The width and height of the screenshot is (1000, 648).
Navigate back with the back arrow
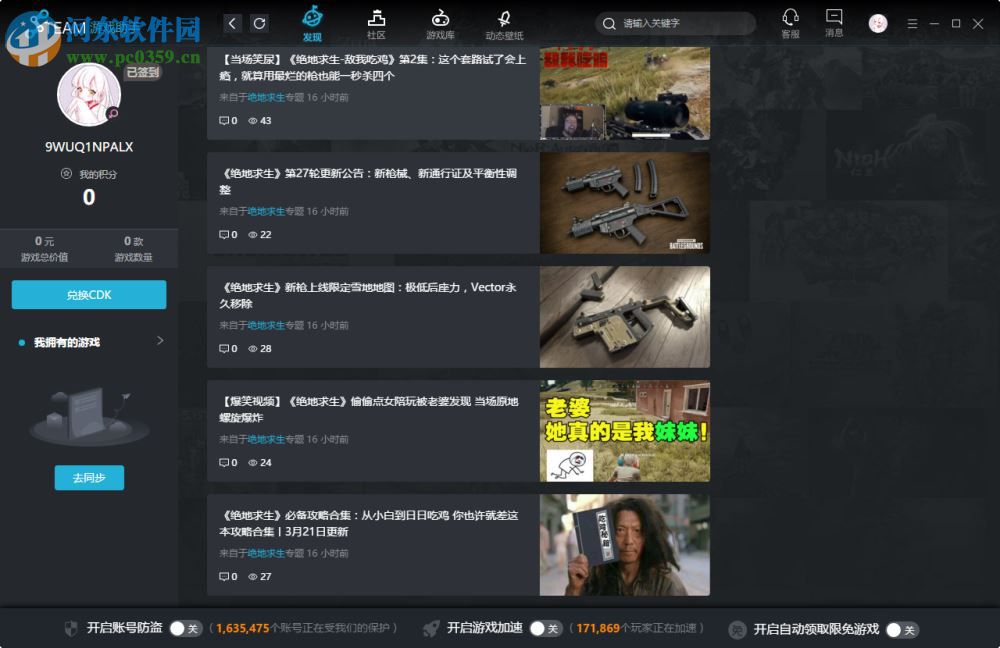pos(231,22)
